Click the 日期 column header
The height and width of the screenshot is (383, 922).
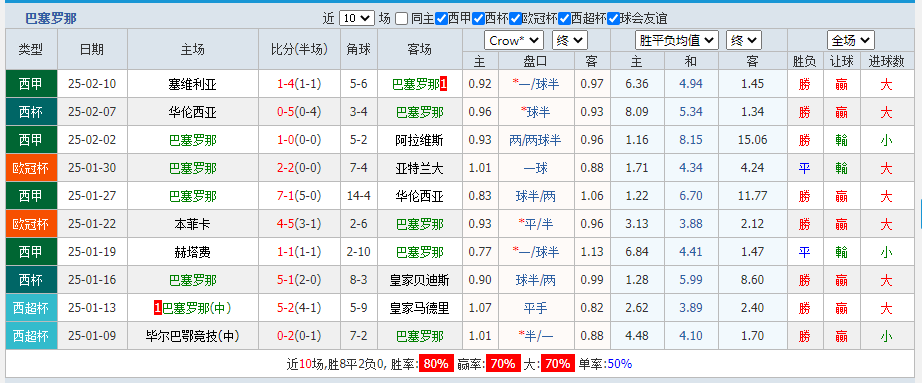pyautogui.click(x=92, y=49)
